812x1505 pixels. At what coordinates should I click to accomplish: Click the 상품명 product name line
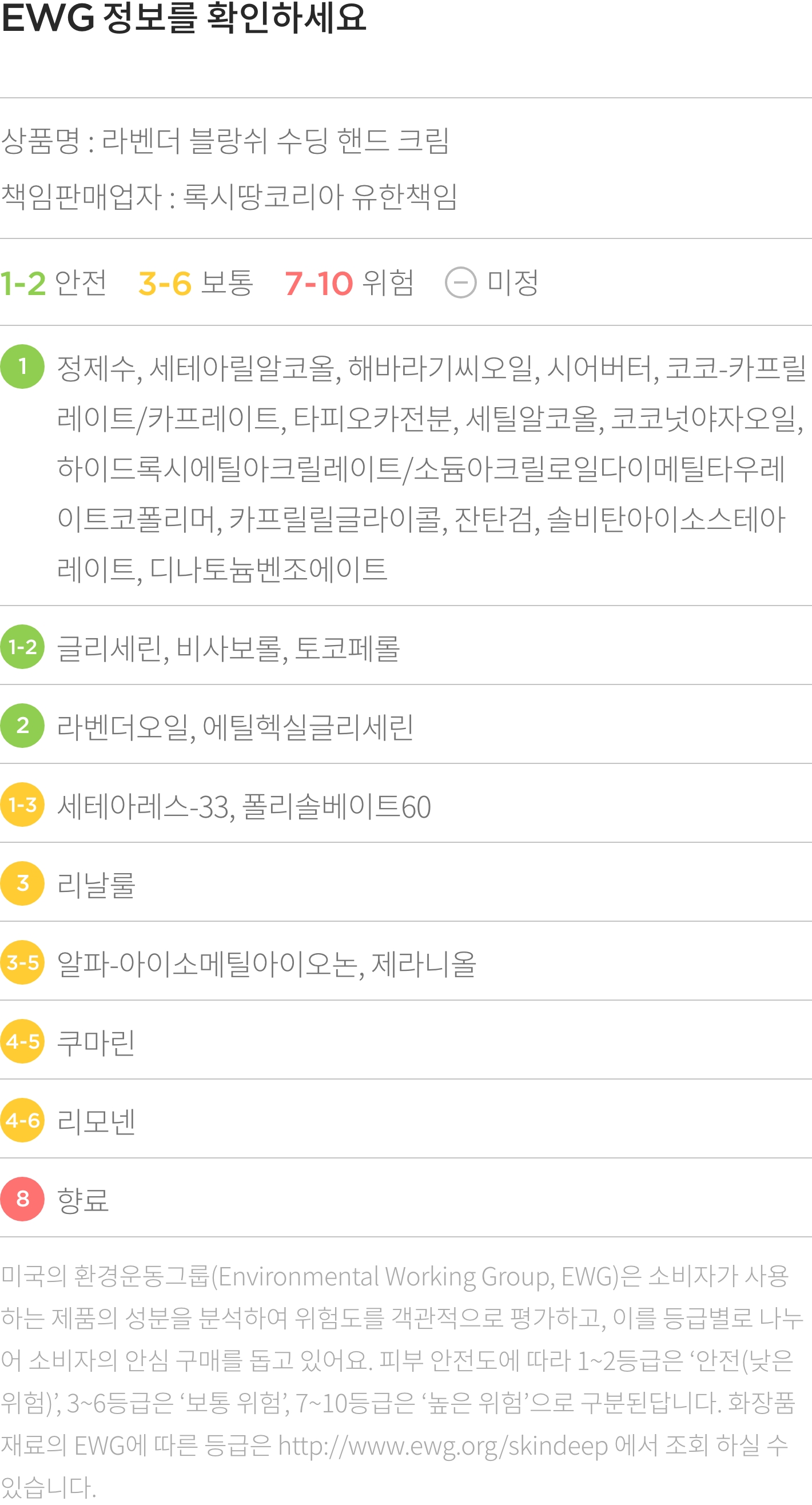225,141
